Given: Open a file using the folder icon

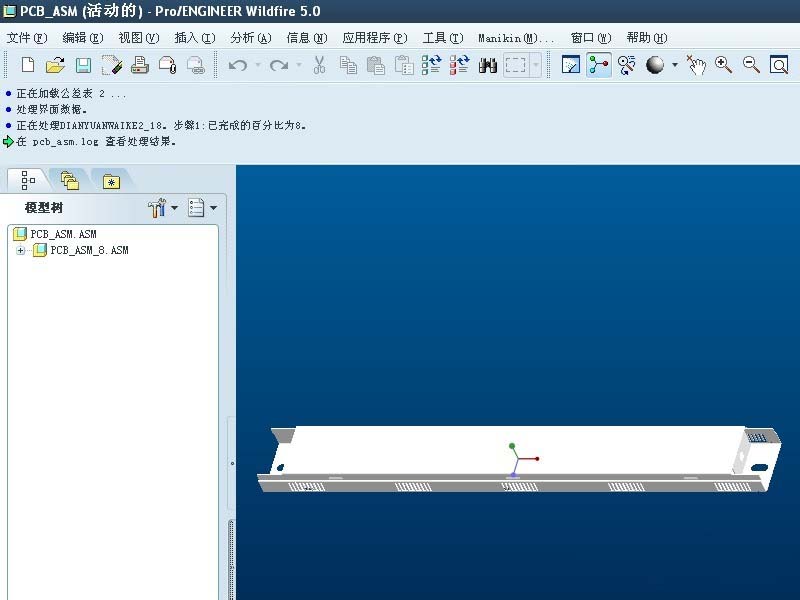Looking at the screenshot, I should point(56,64).
